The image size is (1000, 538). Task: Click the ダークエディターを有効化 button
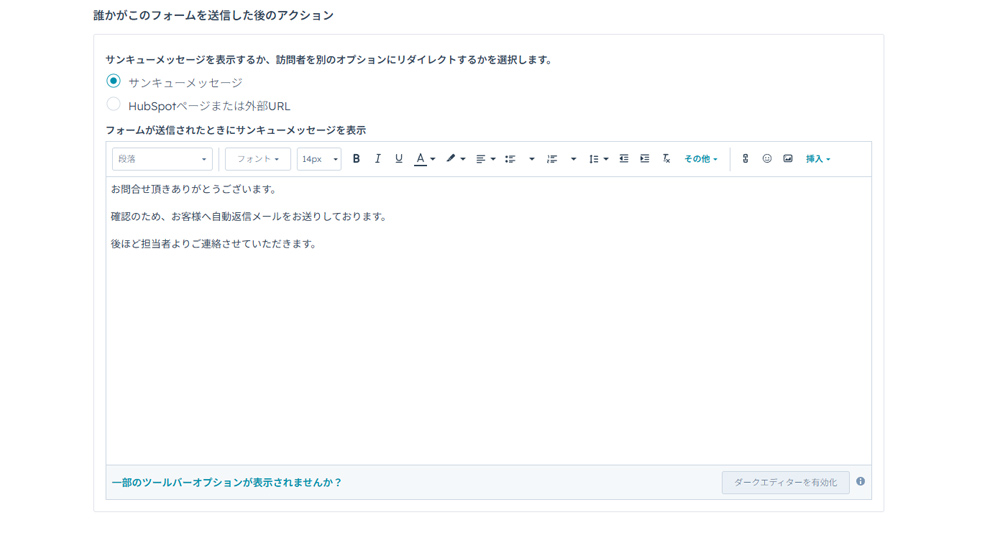click(x=785, y=483)
